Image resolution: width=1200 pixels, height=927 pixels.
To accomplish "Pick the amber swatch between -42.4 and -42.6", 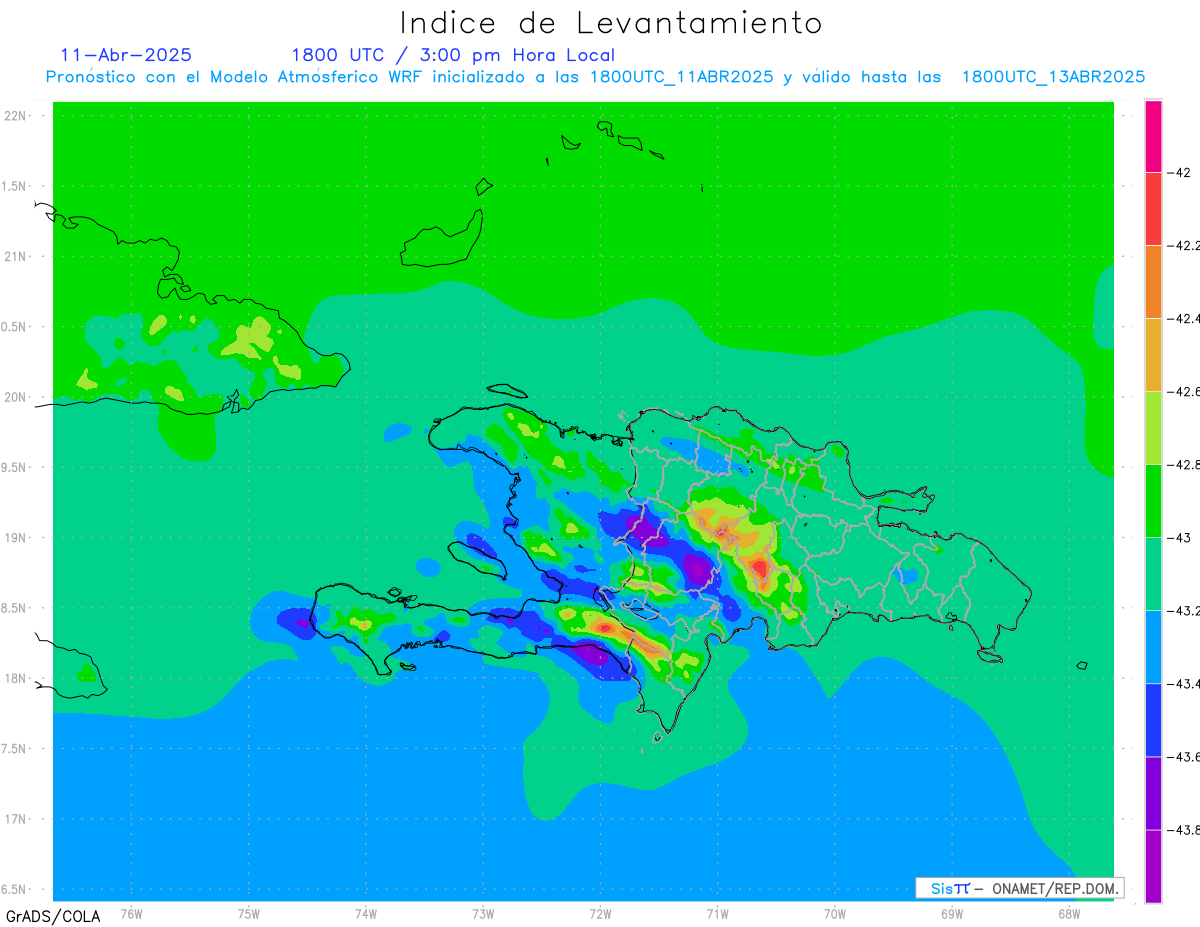I will (1153, 354).
